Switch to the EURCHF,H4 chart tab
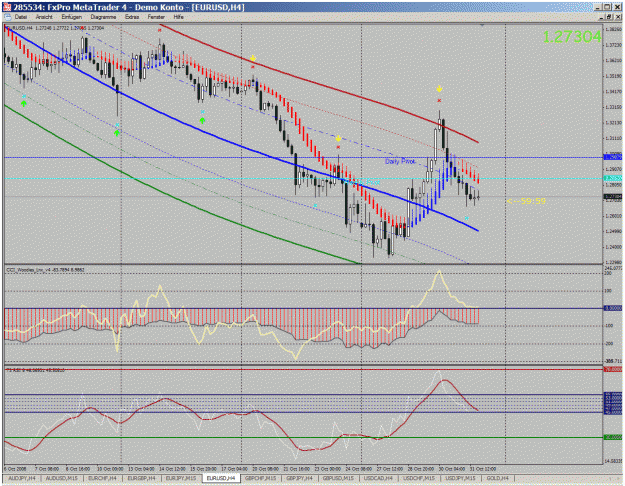 pyautogui.click(x=102, y=478)
